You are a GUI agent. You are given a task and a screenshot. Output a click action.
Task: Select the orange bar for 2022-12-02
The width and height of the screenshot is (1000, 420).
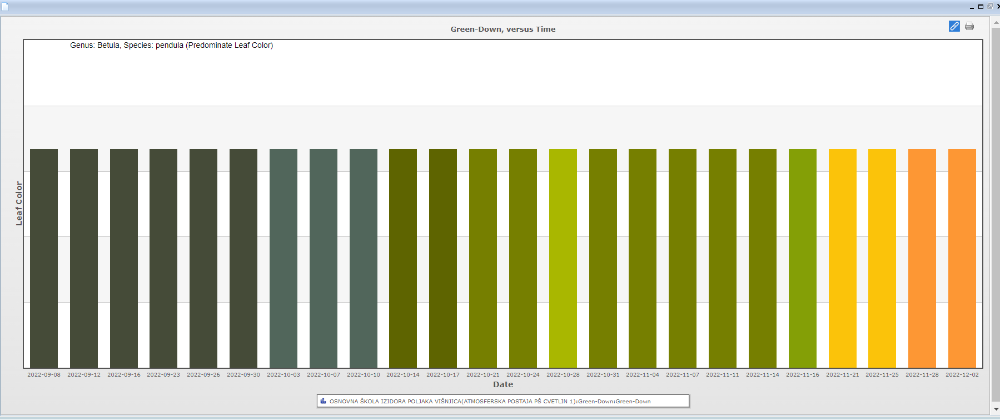click(962, 258)
